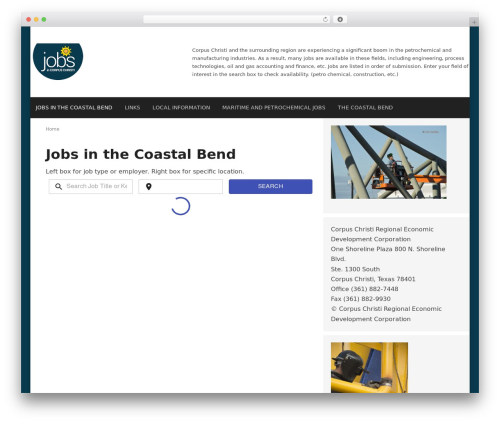Click 'Left box for job type or employer' text

point(97,172)
